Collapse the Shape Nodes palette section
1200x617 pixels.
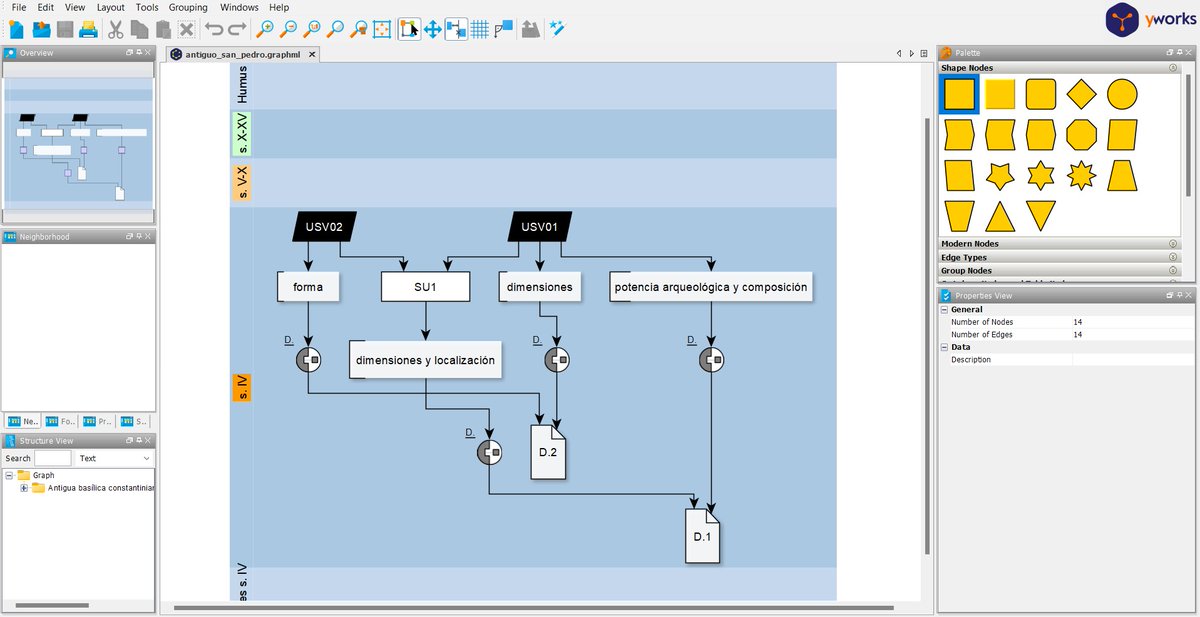click(x=1173, y=68)
